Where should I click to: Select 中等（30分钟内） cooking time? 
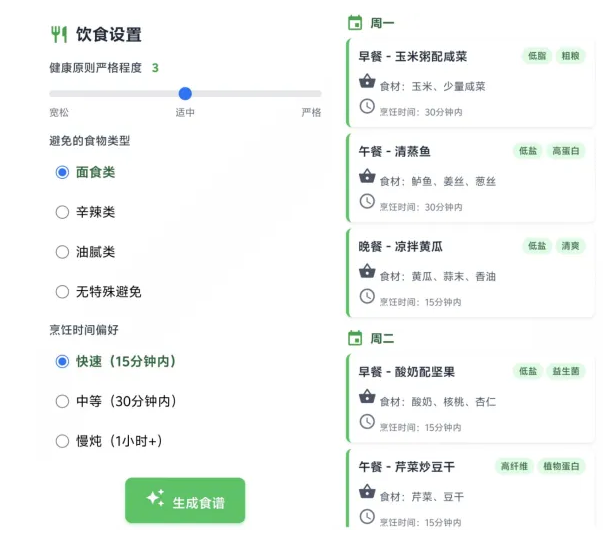[x=62, y=401]
